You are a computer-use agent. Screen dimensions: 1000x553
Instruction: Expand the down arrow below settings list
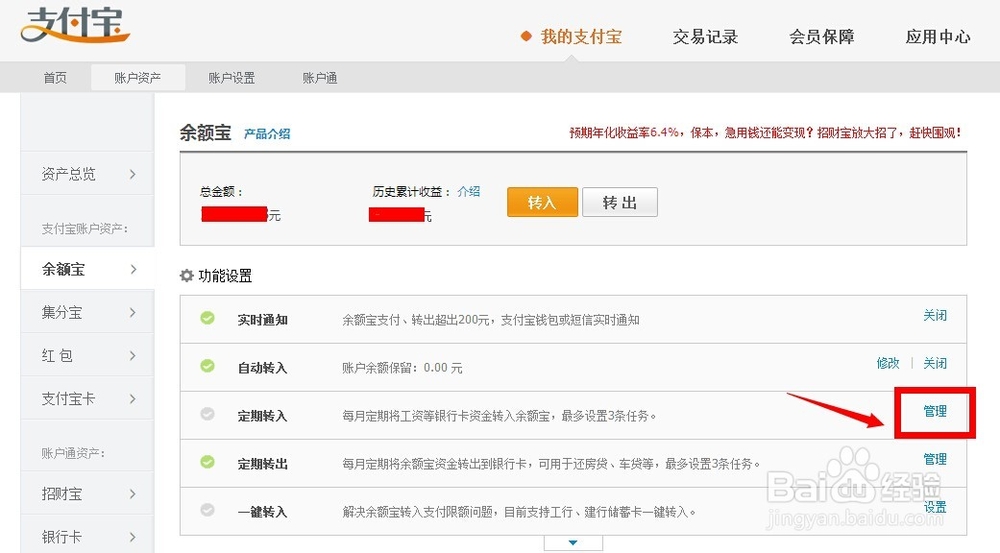click(573, 543)
